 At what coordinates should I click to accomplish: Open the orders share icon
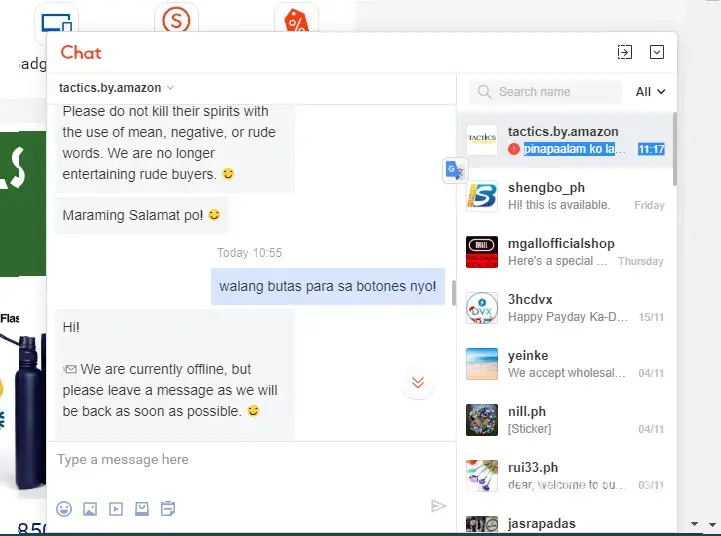[x=168, y=508]
